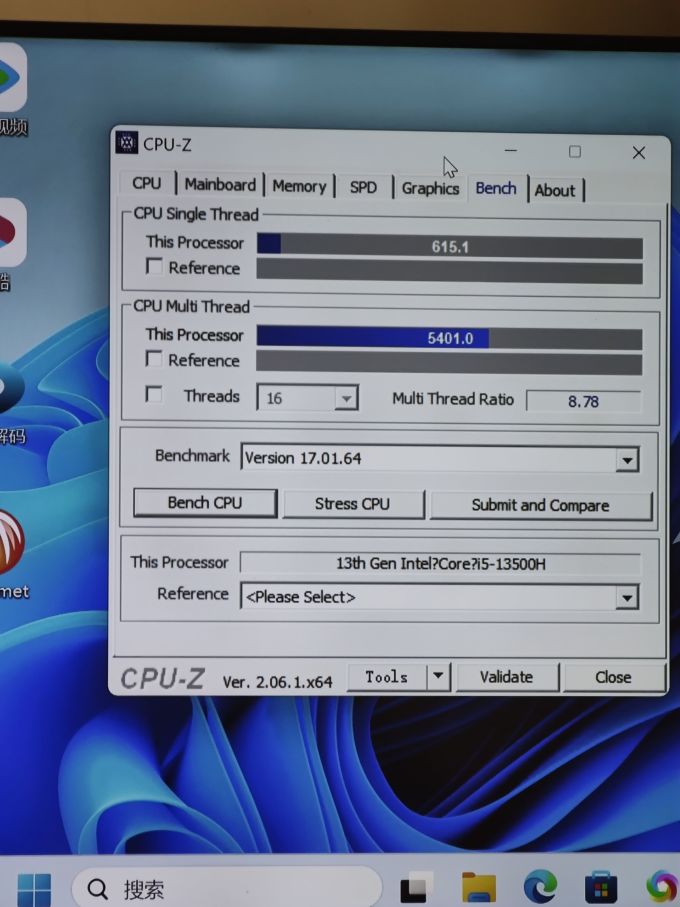
Task: Click the single thread score bar 615.1
Action: (450, 246)
